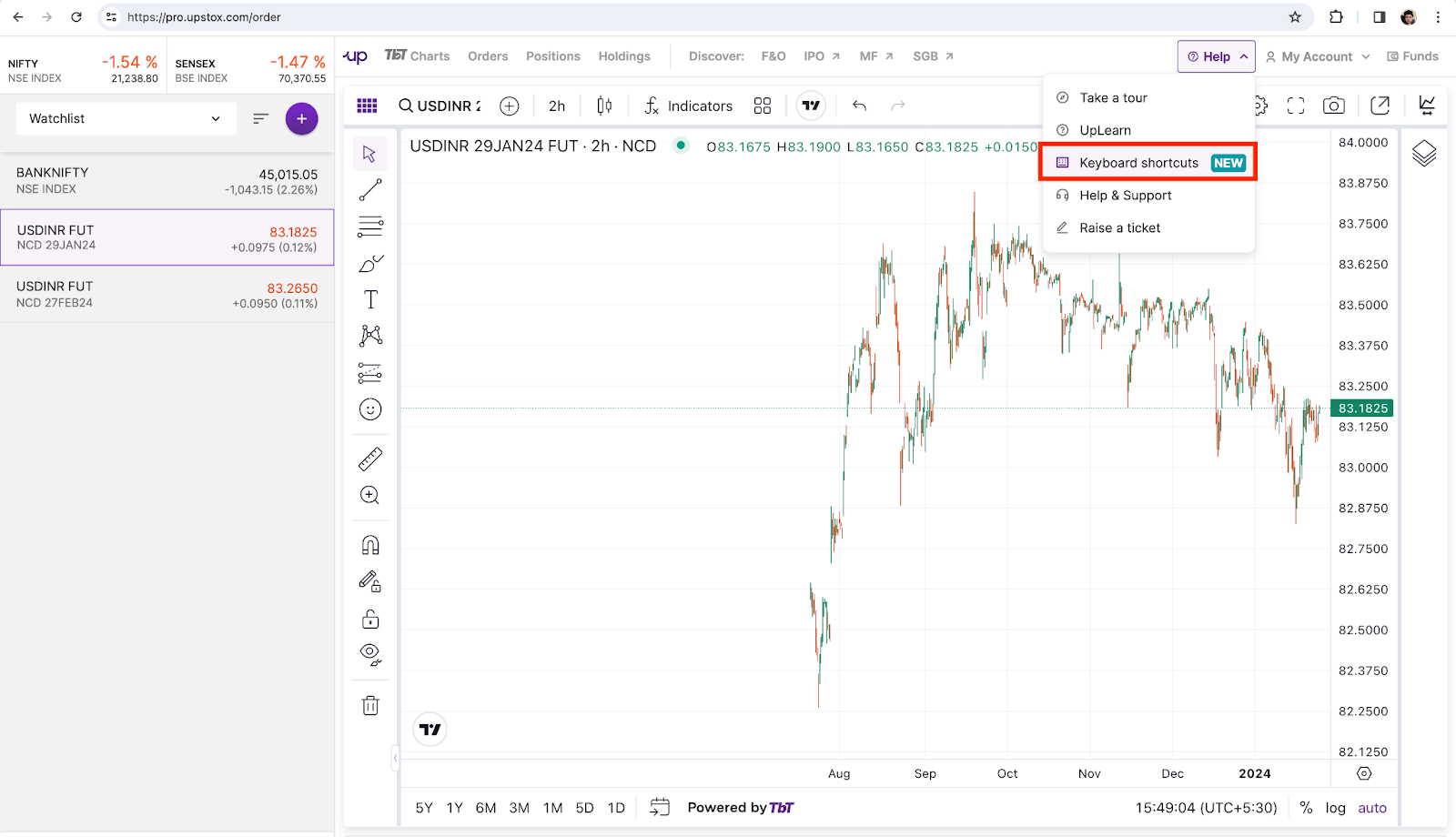Enter fullscreen chart mode
Screen dimensions: 1456x837
coord(1296,106)
